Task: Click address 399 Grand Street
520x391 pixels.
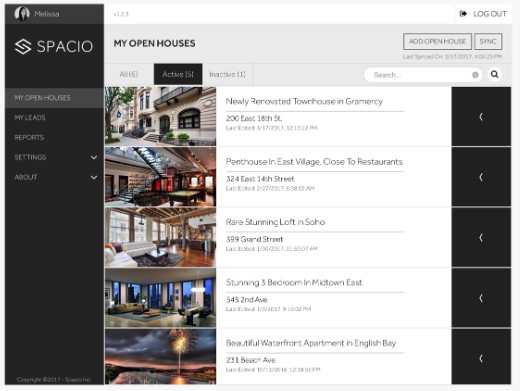Action: [x=254, y=239]
